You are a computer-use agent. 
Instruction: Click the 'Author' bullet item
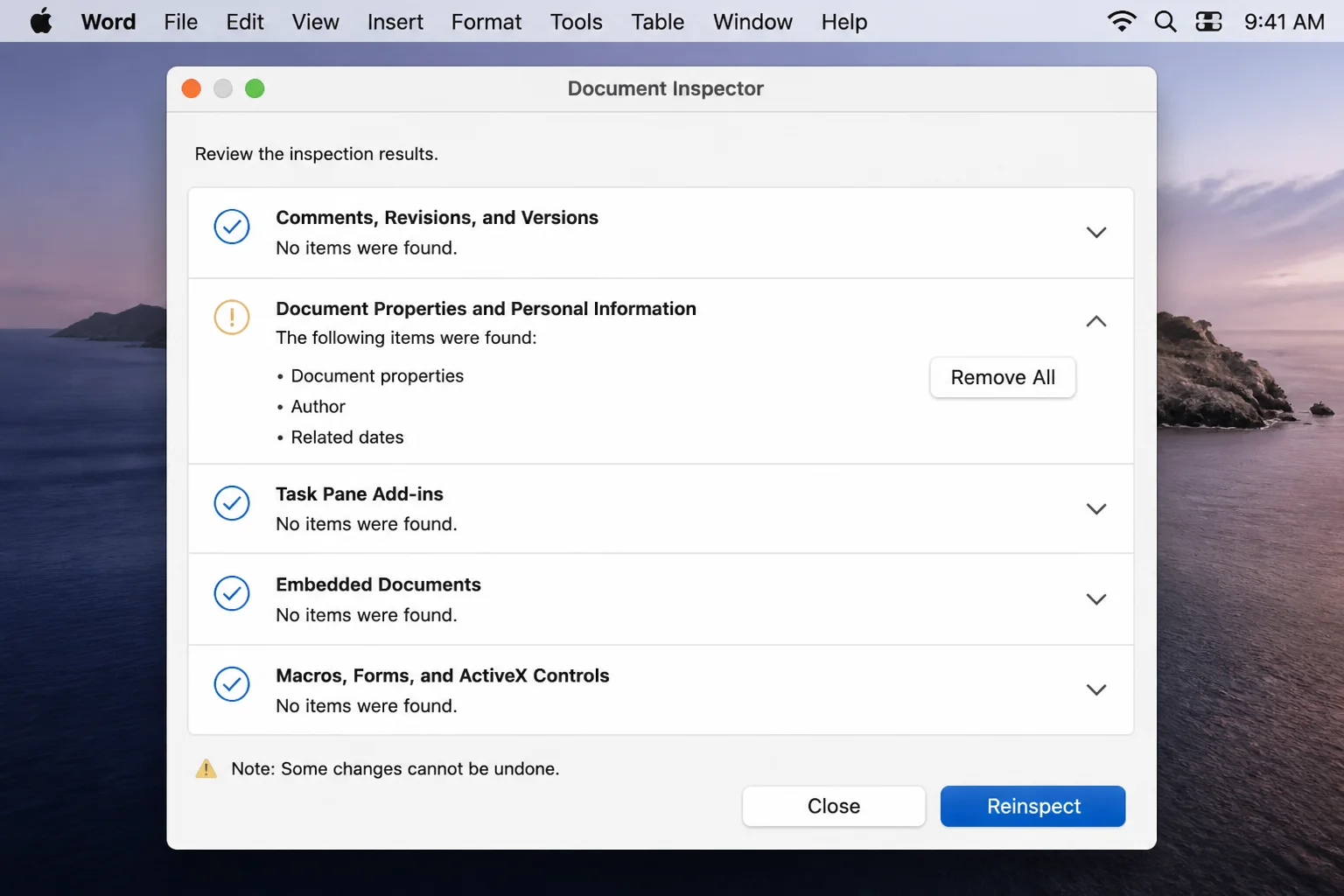tap(318, 407)
